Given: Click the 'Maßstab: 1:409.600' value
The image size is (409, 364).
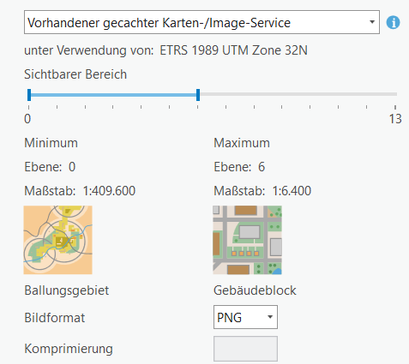Looking at the screenshot, I should coord(80,191).
